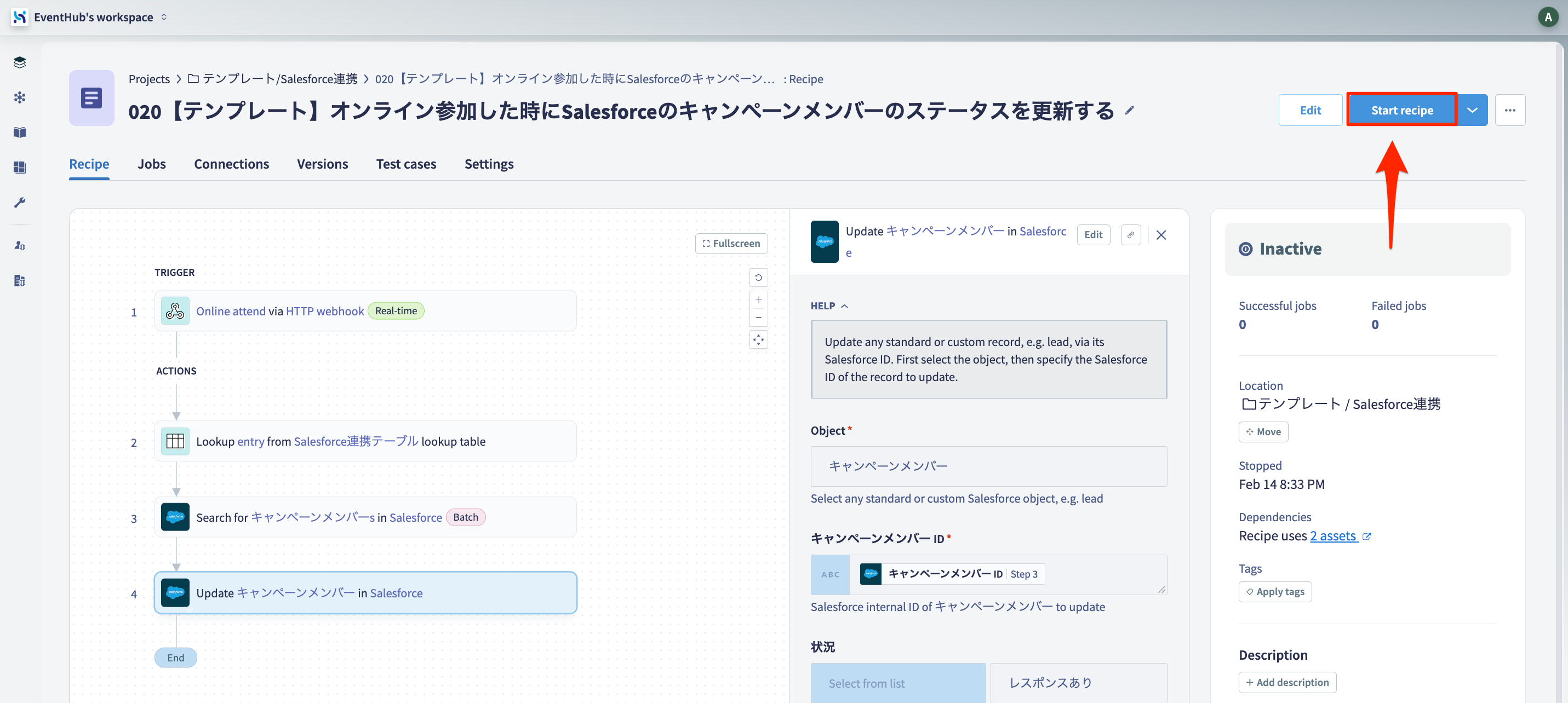Open the レスポンスあり status dropdown
Screen dimensions: 1568x703
coord(1079,683)
